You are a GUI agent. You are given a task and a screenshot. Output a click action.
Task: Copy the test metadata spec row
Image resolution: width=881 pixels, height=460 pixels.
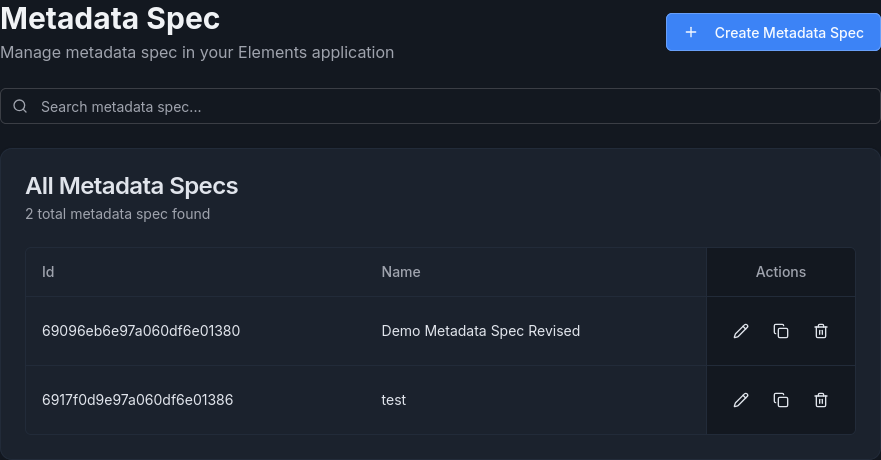click(x=781, y=400)
